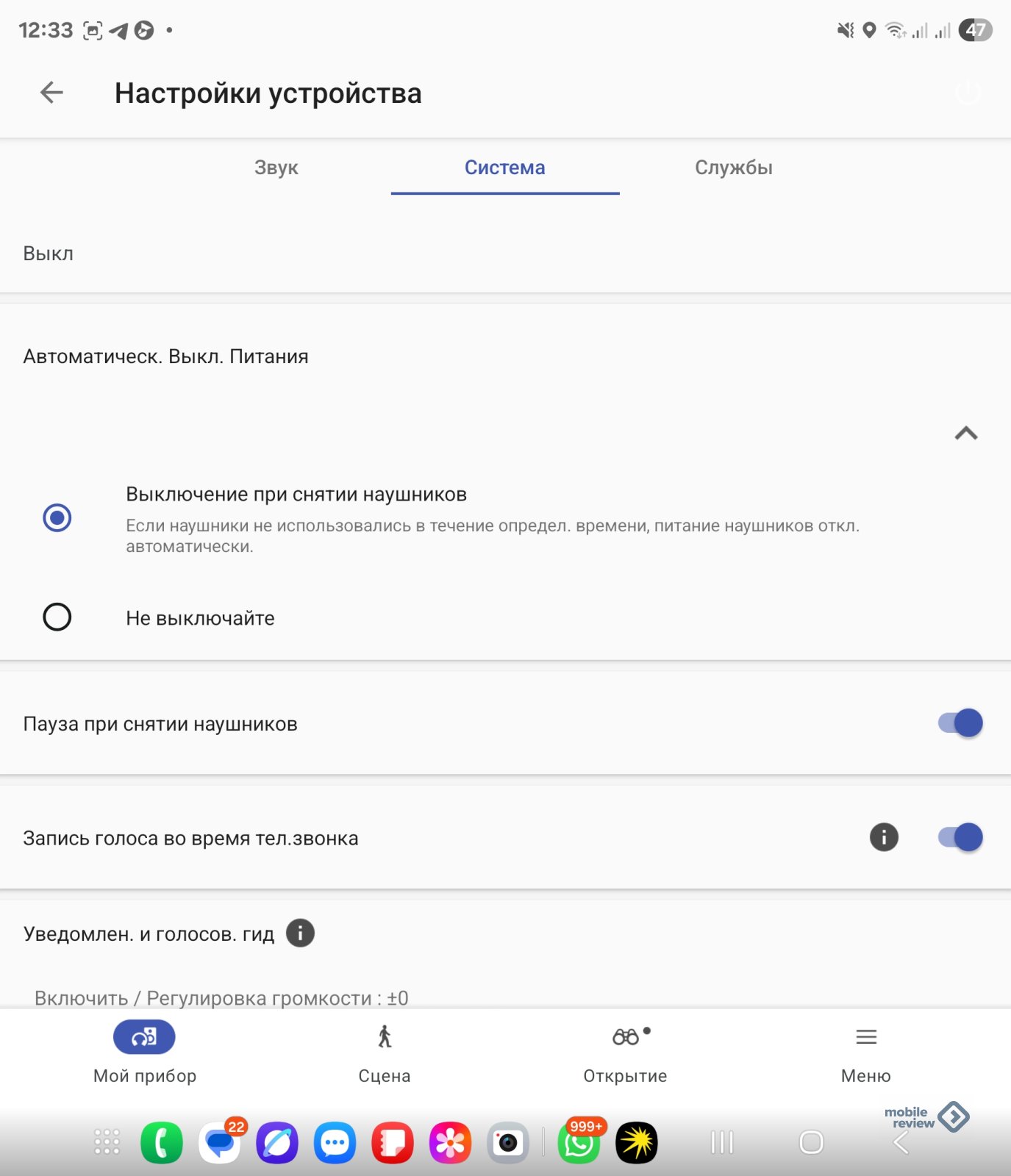This screenshot has height=1176, width=1011.
Task: Launch WhatsApp from the dock
Action: pos(579,1143)
